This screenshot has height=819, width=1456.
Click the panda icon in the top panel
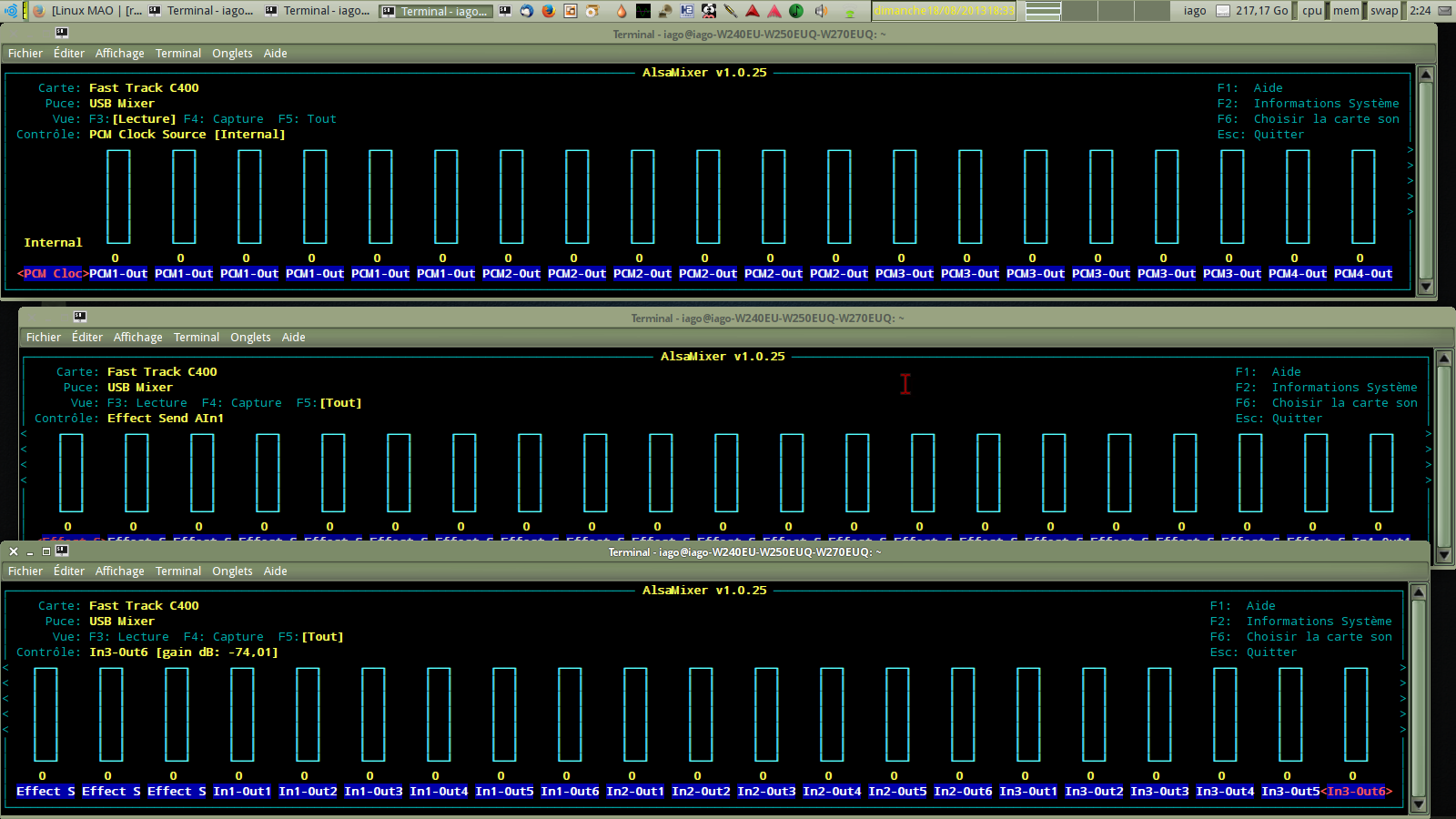pos(709,11)
